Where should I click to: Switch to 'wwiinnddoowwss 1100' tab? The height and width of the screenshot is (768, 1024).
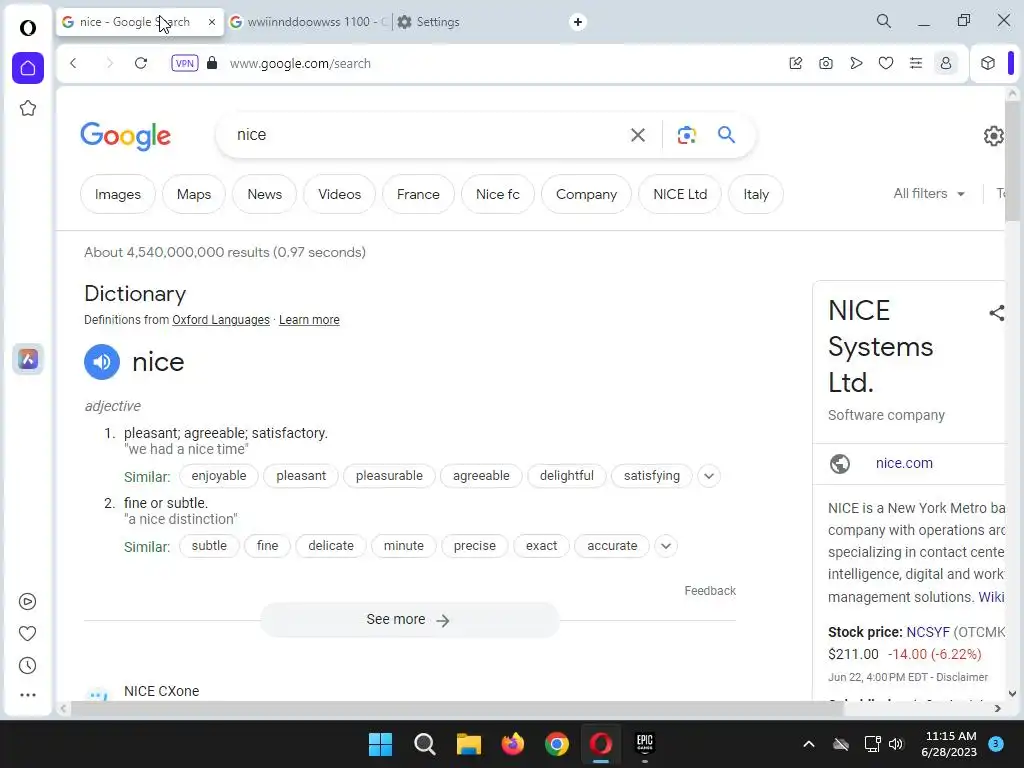309,22
